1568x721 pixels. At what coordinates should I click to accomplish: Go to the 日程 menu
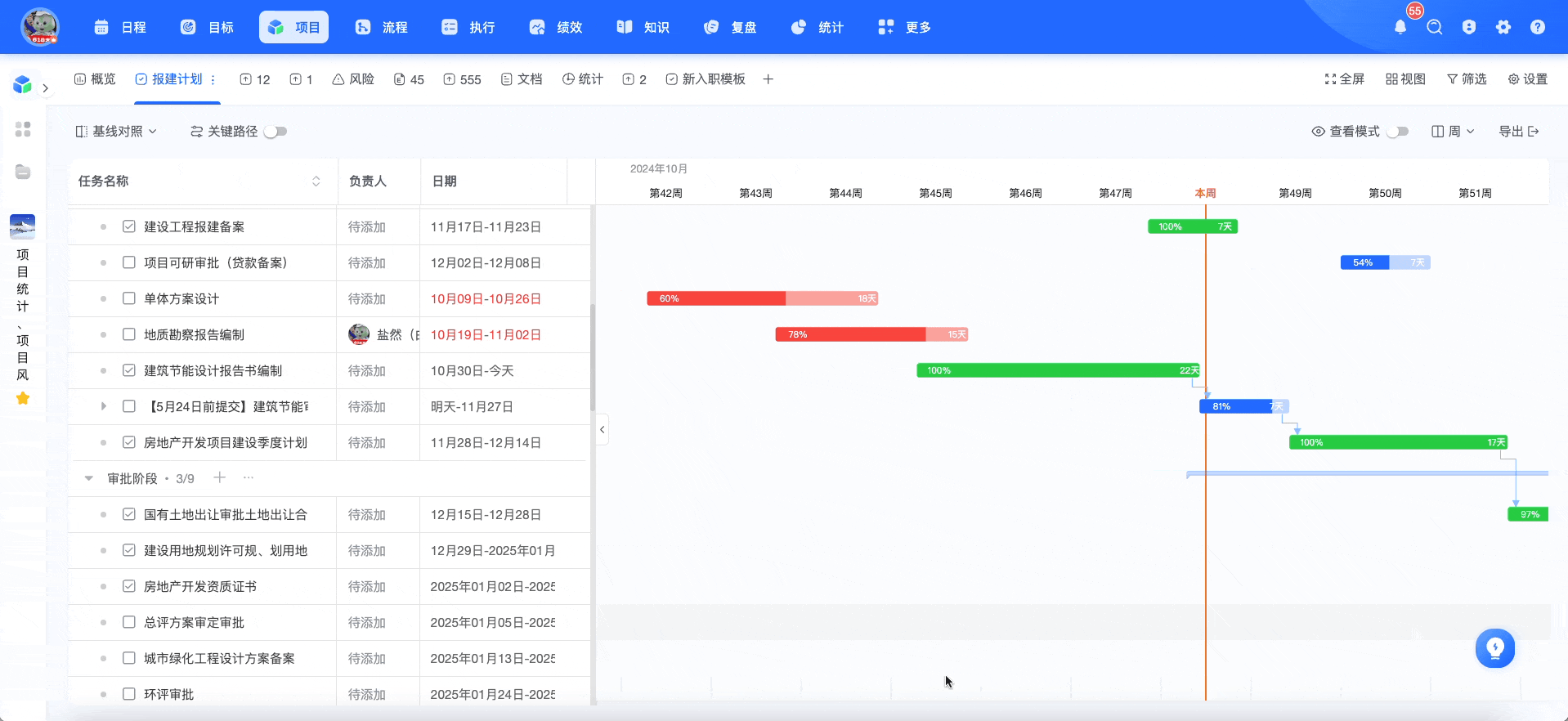120,27
